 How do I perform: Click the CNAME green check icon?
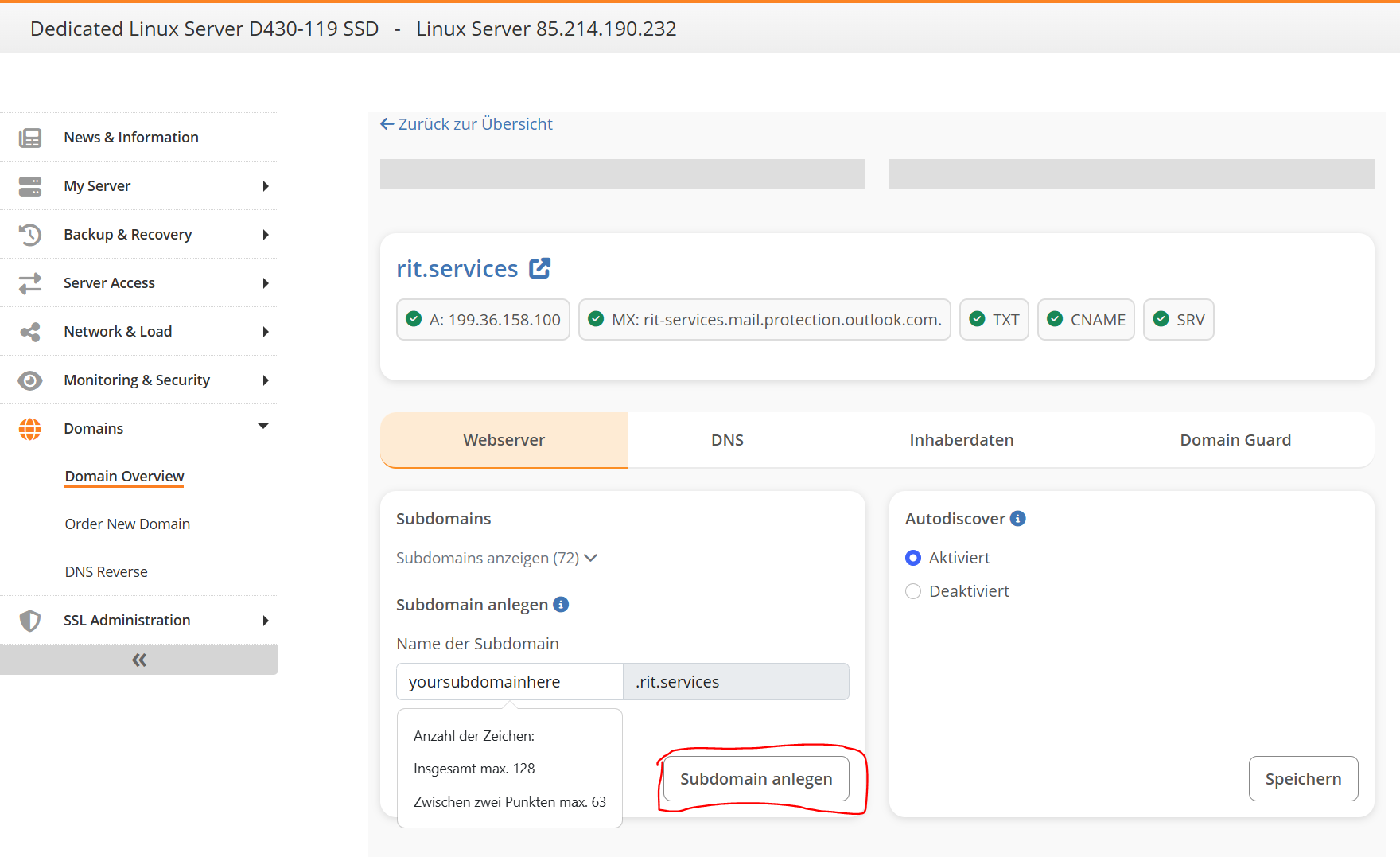pos(1055,319)
